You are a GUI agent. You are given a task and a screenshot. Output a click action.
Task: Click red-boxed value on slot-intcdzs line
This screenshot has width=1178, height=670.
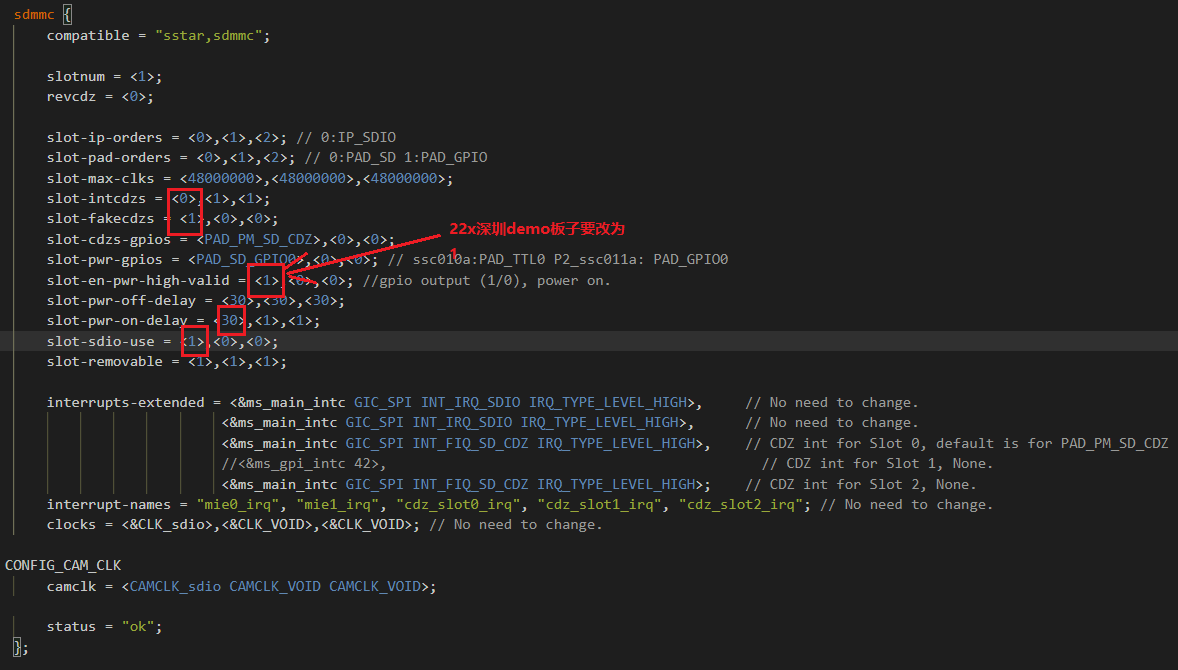coord(185,198)
